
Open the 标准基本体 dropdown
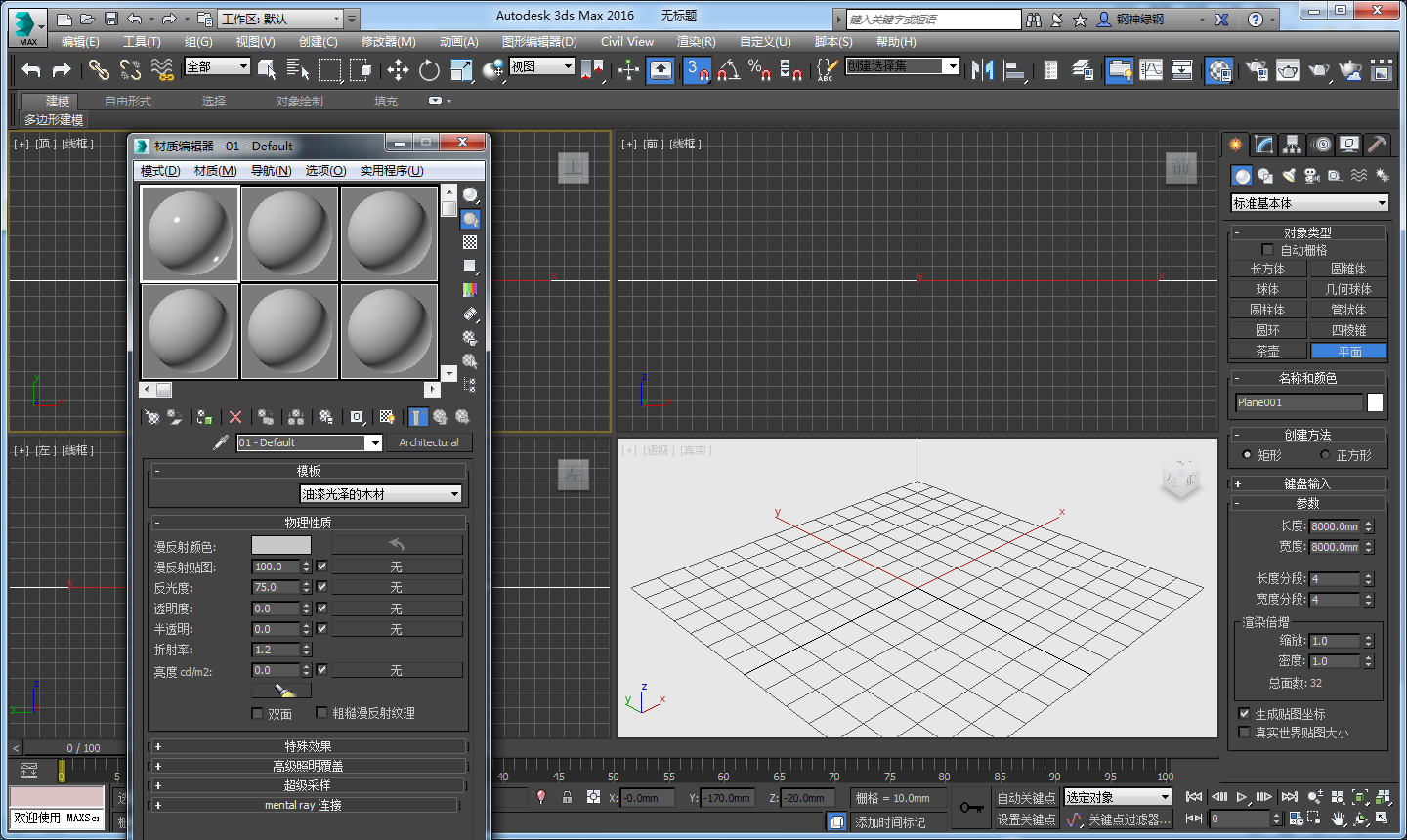coord(1309,203)
